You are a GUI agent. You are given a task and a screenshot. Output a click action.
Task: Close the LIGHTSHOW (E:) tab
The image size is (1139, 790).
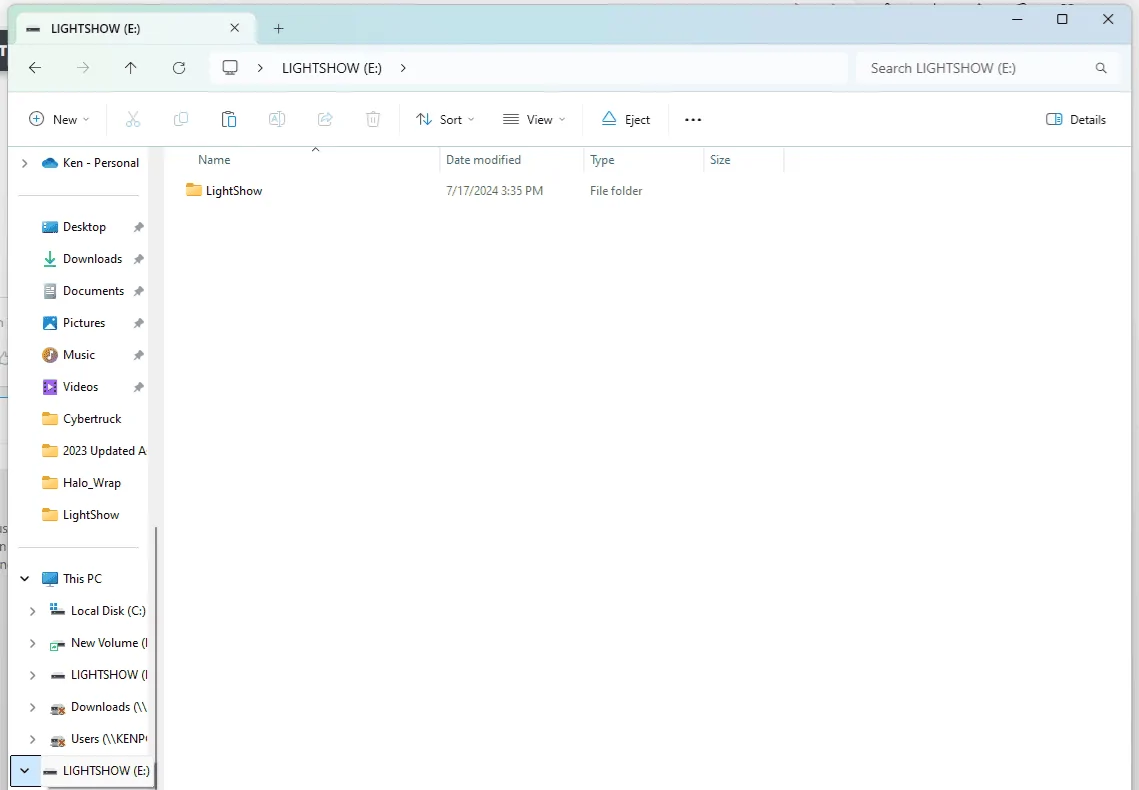pos(235,28)
